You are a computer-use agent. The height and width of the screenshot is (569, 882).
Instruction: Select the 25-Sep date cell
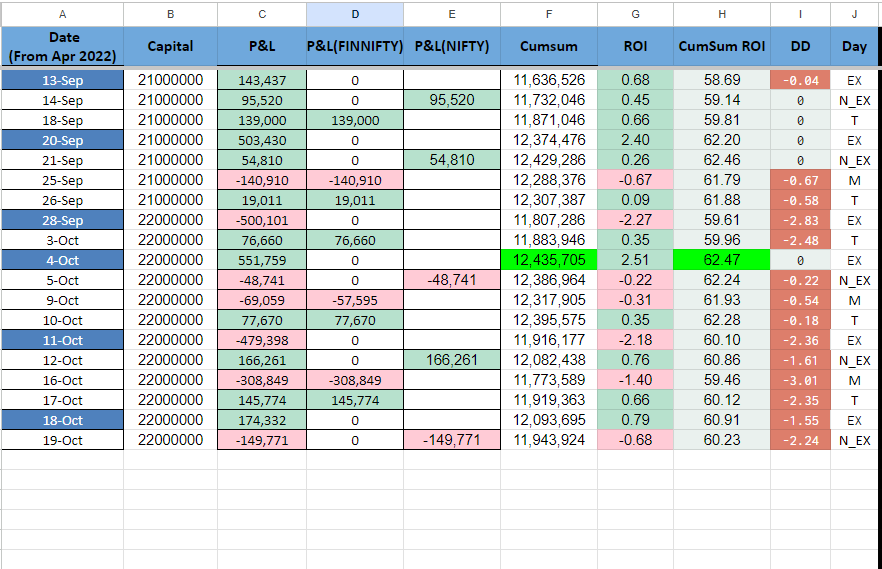[62, 180]
